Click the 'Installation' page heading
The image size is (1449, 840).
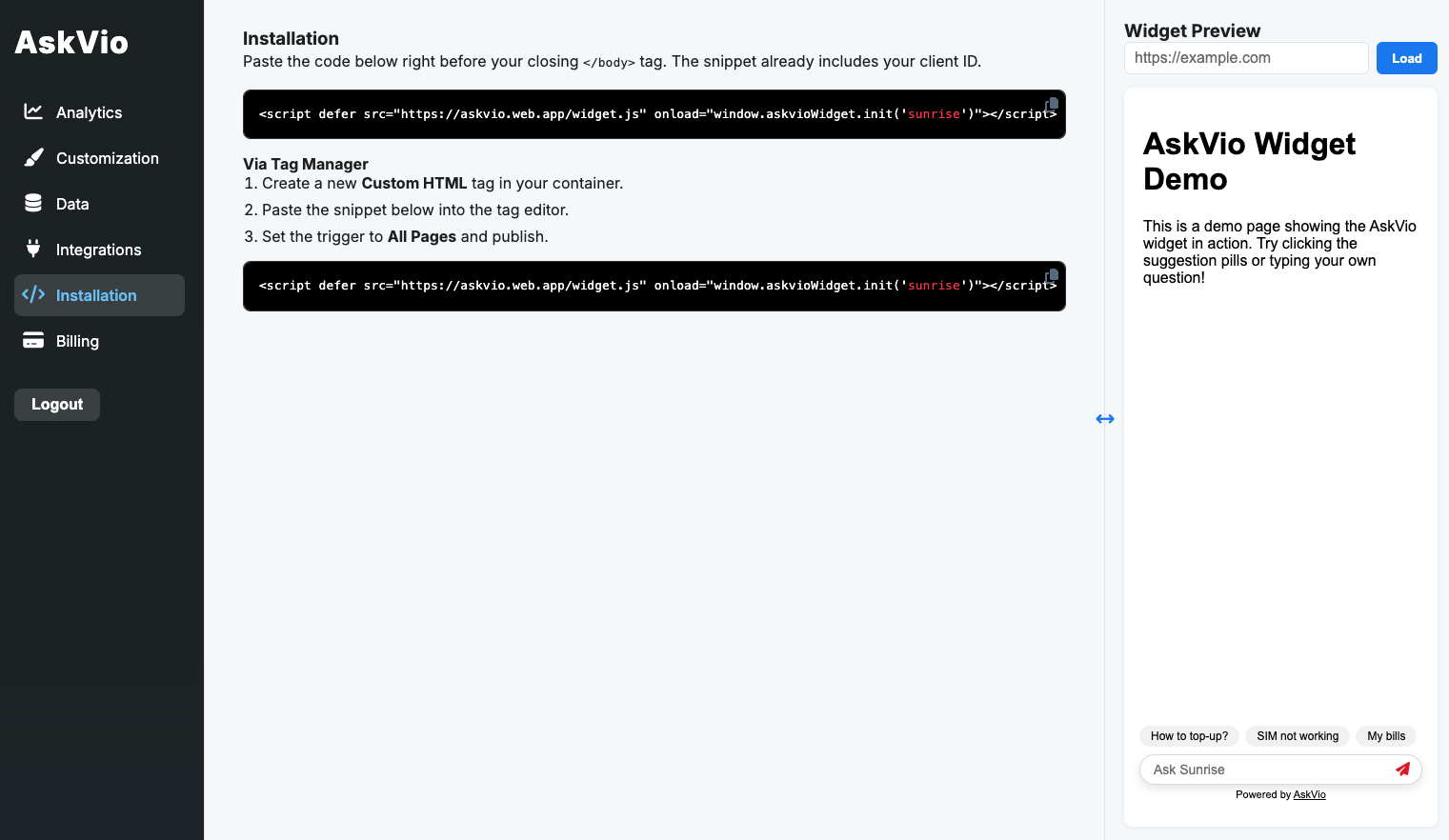[x=291, y=38]
